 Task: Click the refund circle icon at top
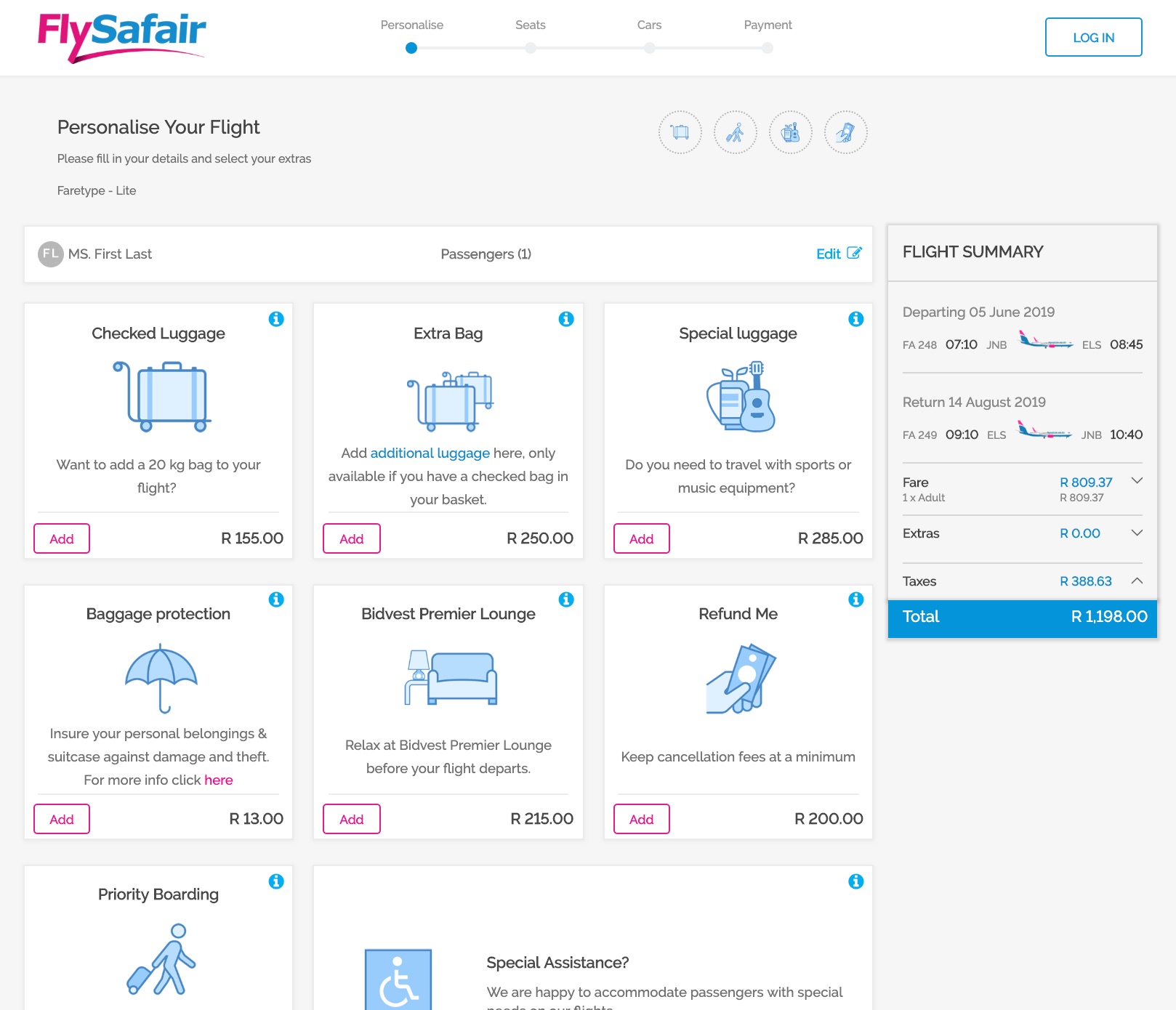(x=845, y=132)
